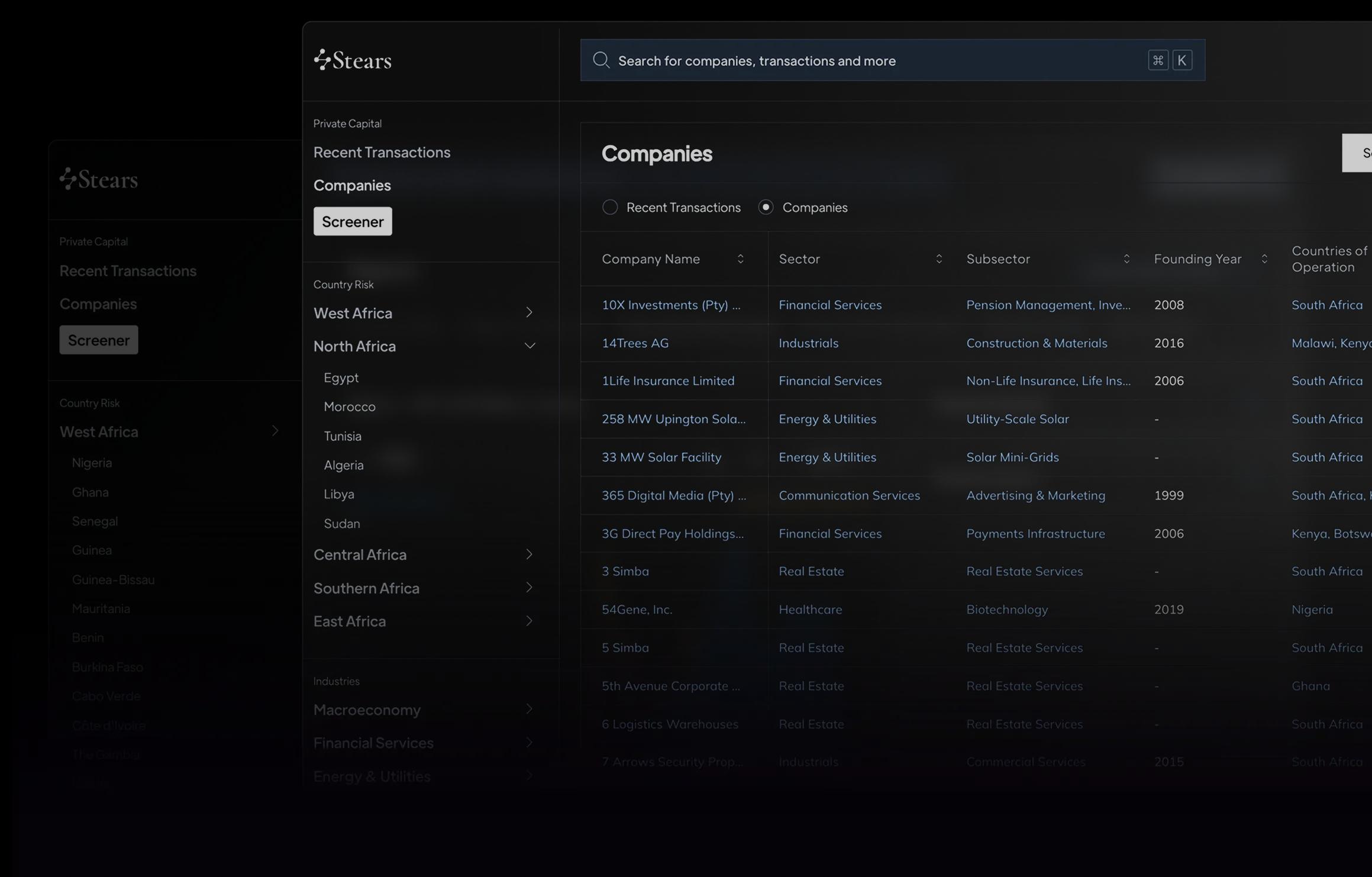Expand the Southern Africa section
Image resolution: width=1372 pixels, height=877 pixels.
click(530, 588)
